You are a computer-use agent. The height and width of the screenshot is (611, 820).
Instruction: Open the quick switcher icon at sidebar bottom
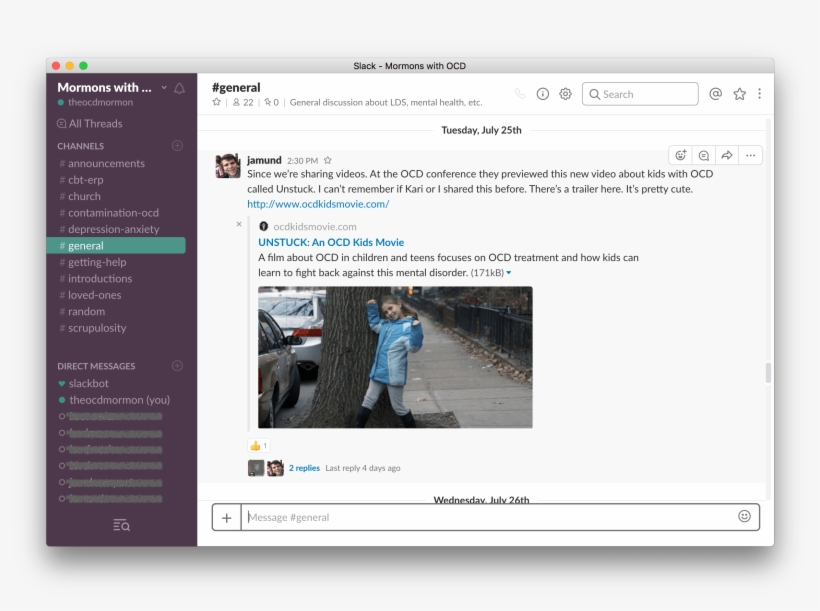tap(121, 525)
